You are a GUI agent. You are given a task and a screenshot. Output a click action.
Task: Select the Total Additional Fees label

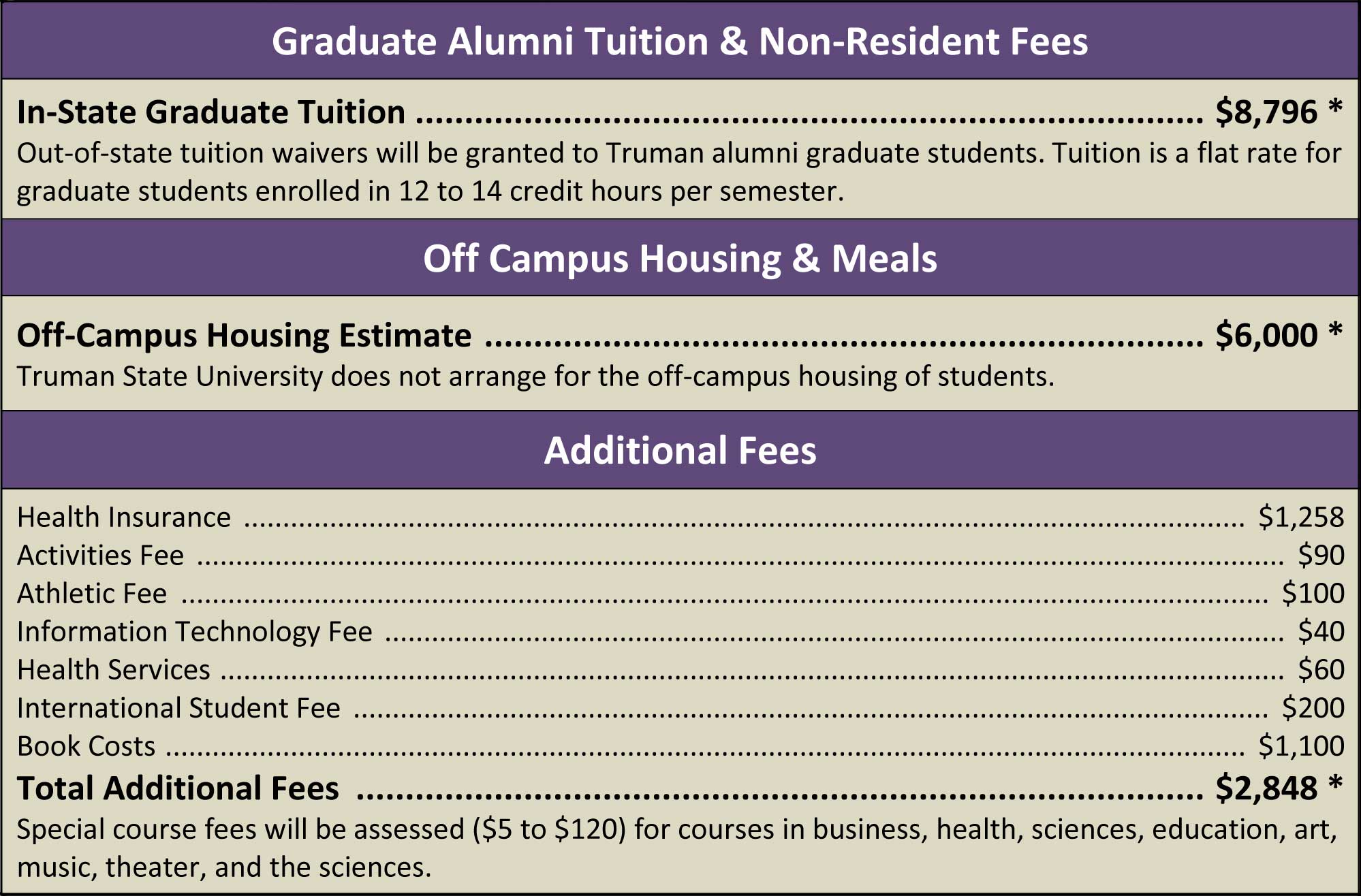click(x=178, y=788)
